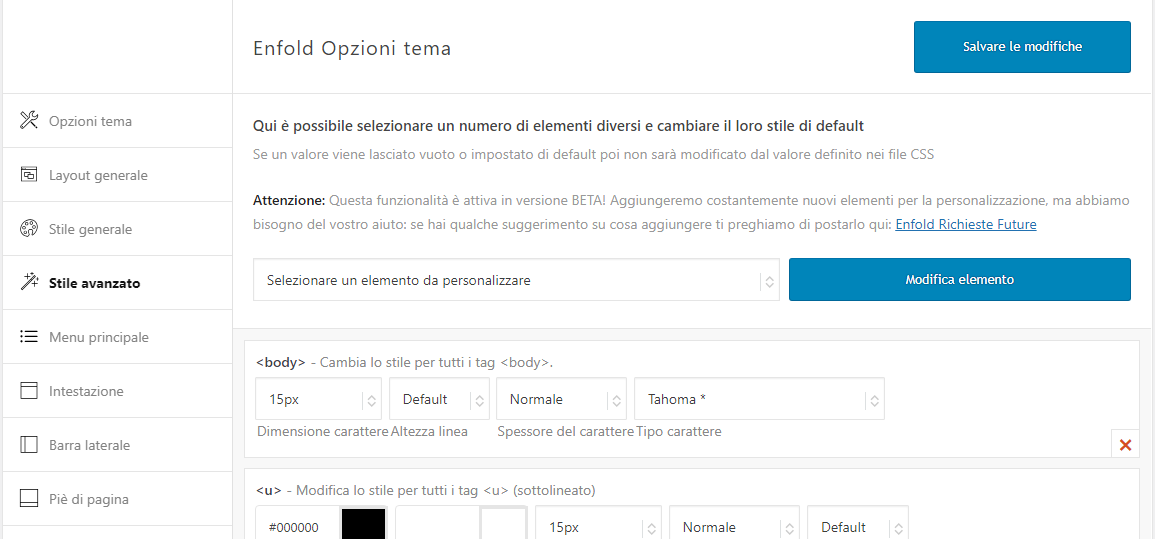Click the #000000 color input field
The height and width of the screenshot is (539, 1155).
click(x=298, y=524)
